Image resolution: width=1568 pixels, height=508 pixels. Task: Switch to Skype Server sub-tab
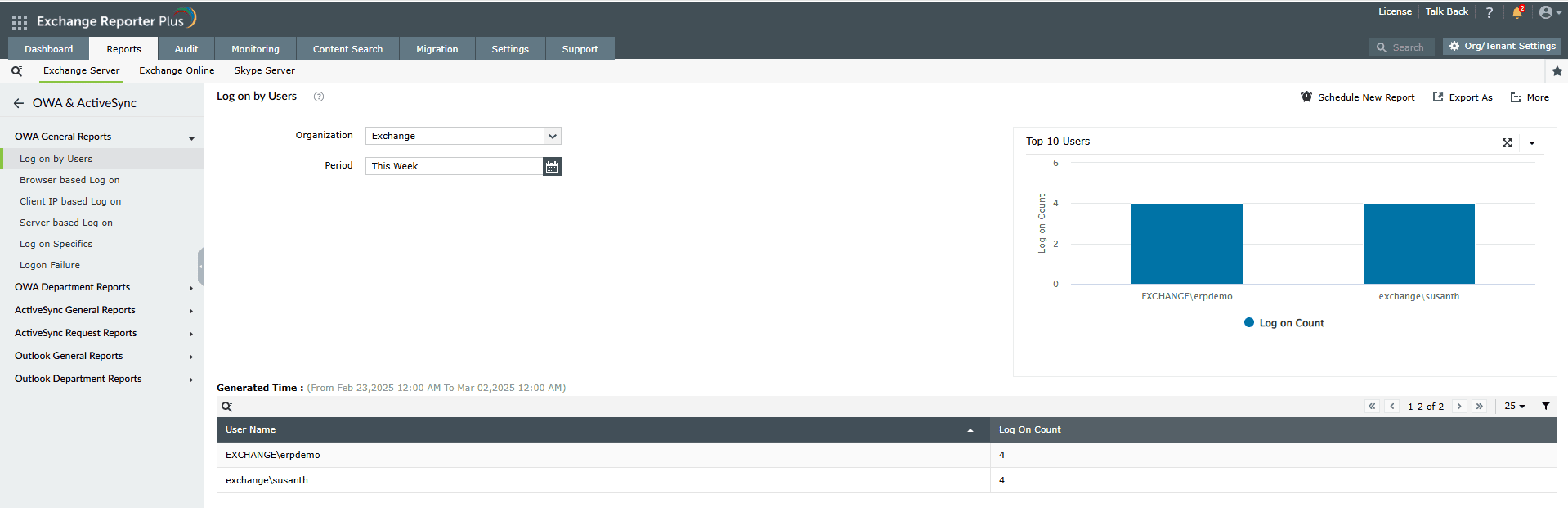264,70
